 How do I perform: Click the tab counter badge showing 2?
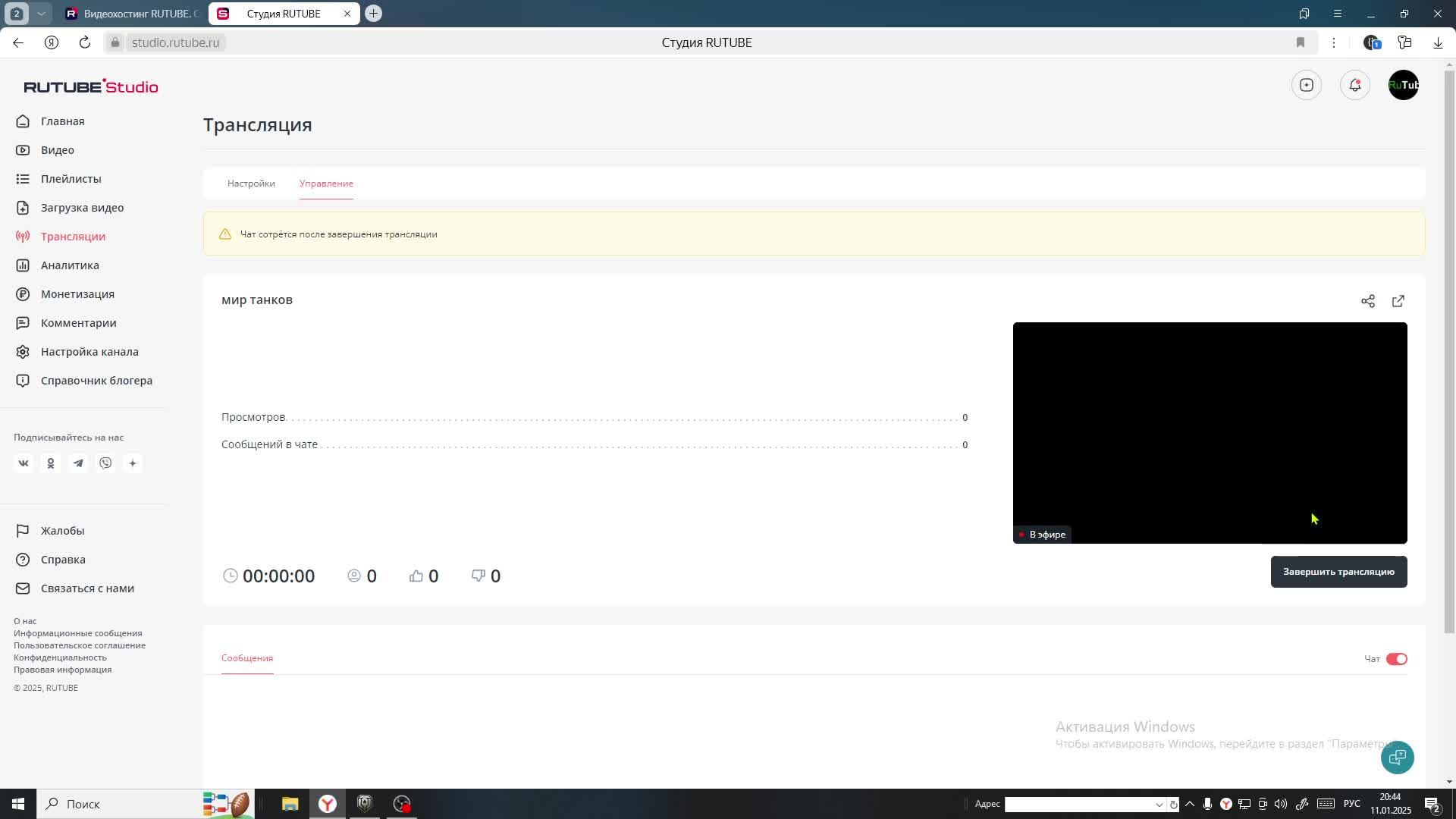[x=17, y=14]
